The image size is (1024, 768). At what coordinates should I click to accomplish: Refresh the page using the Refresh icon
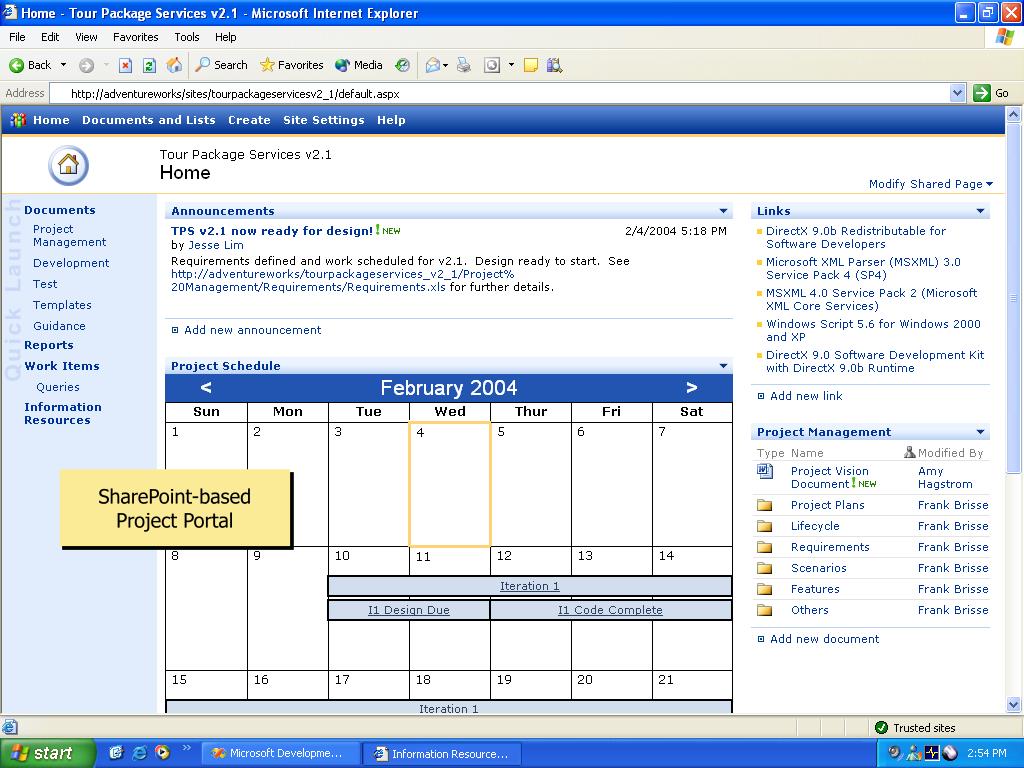(x=150, y=65)
